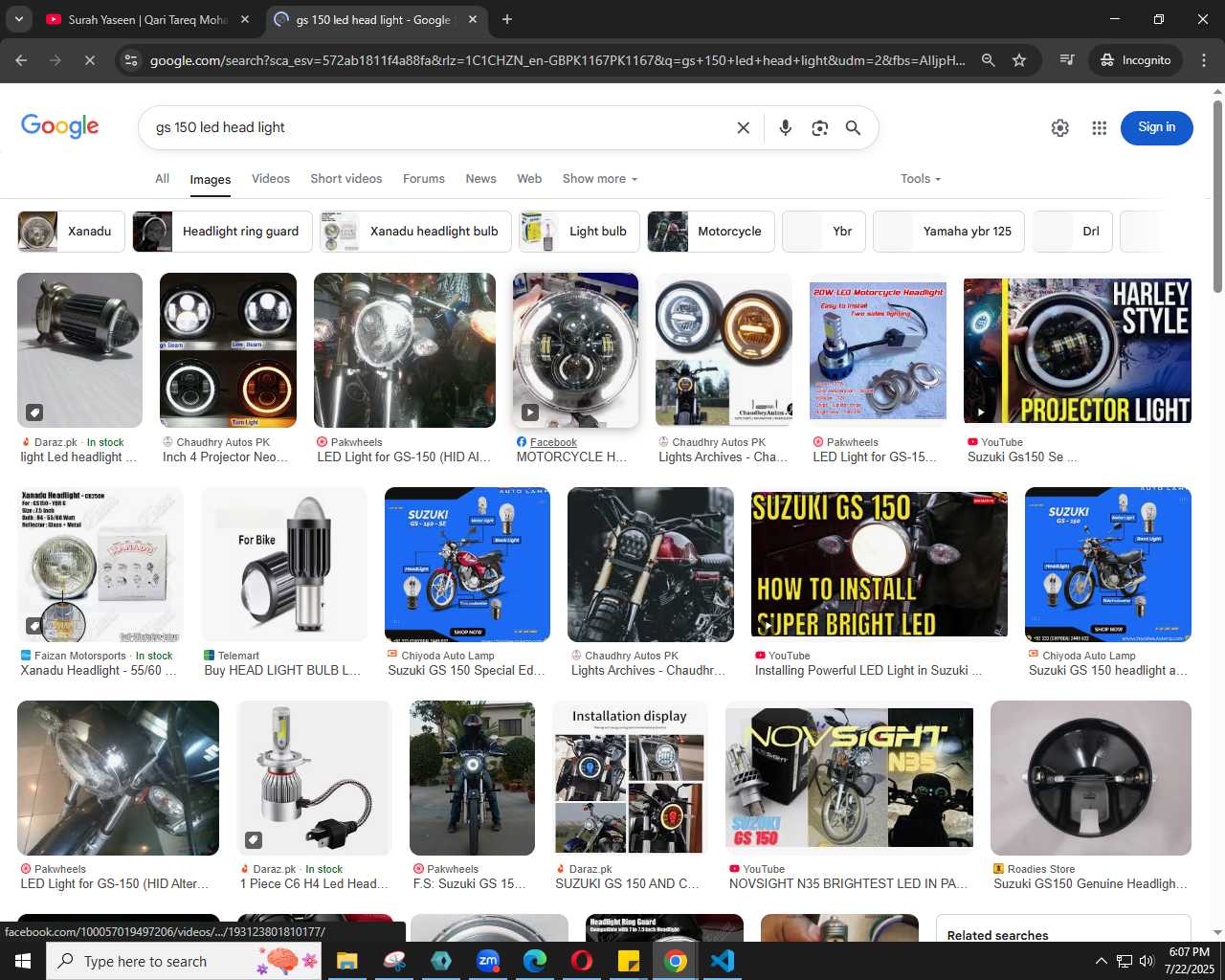The width and height of the screenshot is (1225, 980).
Task: Open Google apps grid
Action: 1099,127
